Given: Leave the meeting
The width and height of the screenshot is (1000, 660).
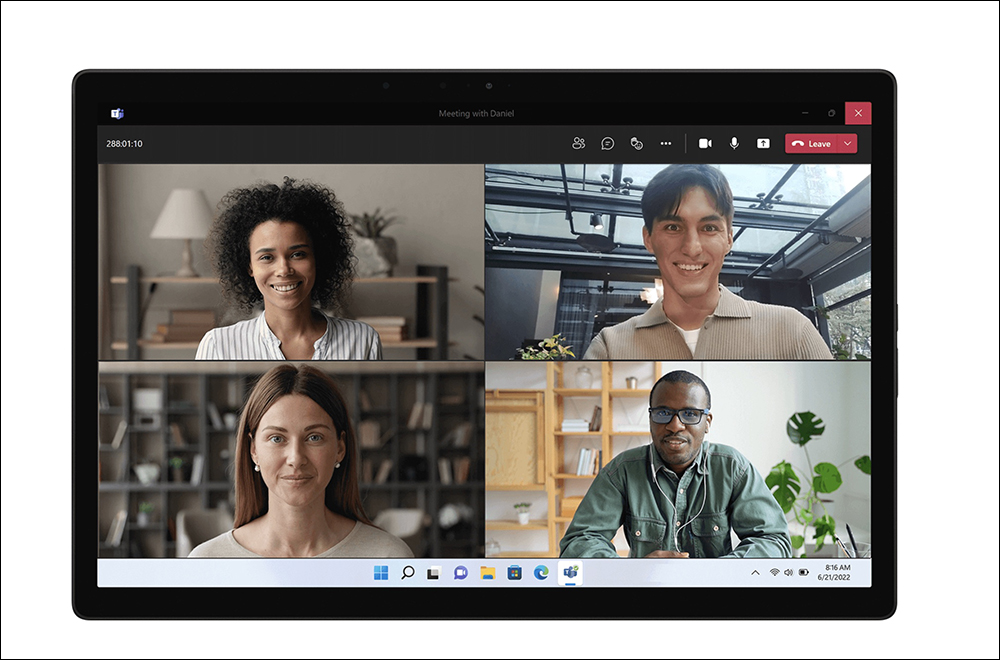Looking at the screenshot, I should click(x=812, y=143).
